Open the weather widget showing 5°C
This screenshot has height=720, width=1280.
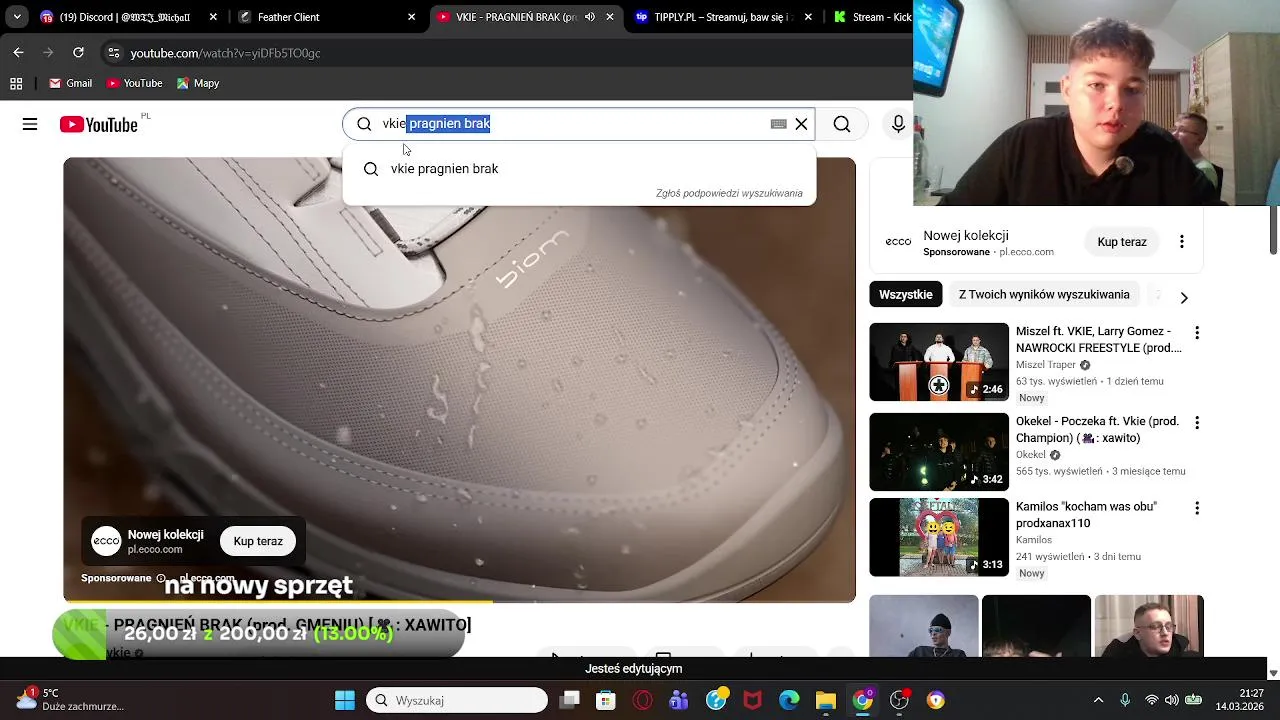(x=70, y=699)
